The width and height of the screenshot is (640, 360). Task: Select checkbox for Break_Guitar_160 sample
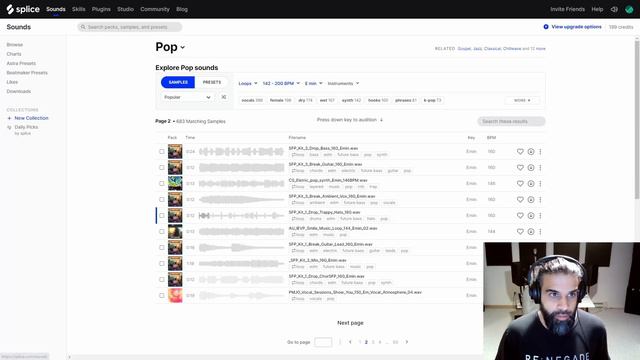coord(162,167)
